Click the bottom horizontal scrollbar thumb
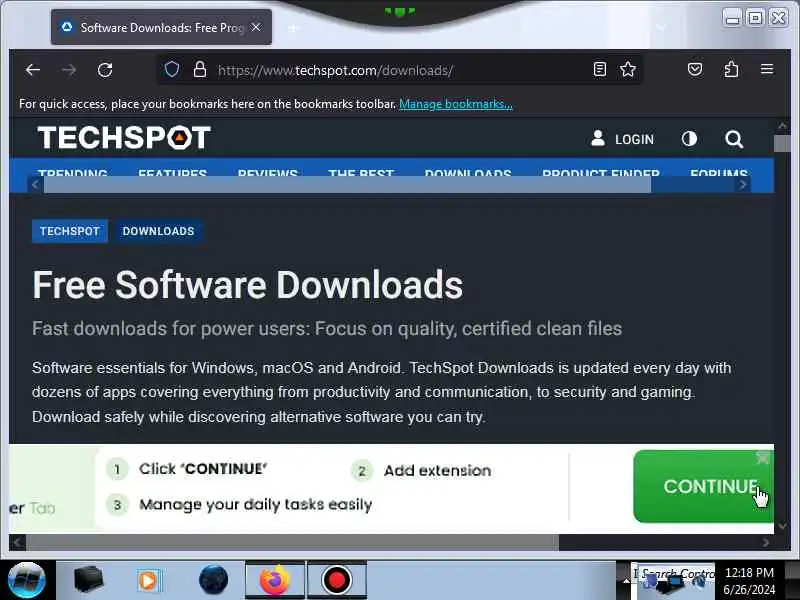Screen dimensions: 800x600 point(292,542)
